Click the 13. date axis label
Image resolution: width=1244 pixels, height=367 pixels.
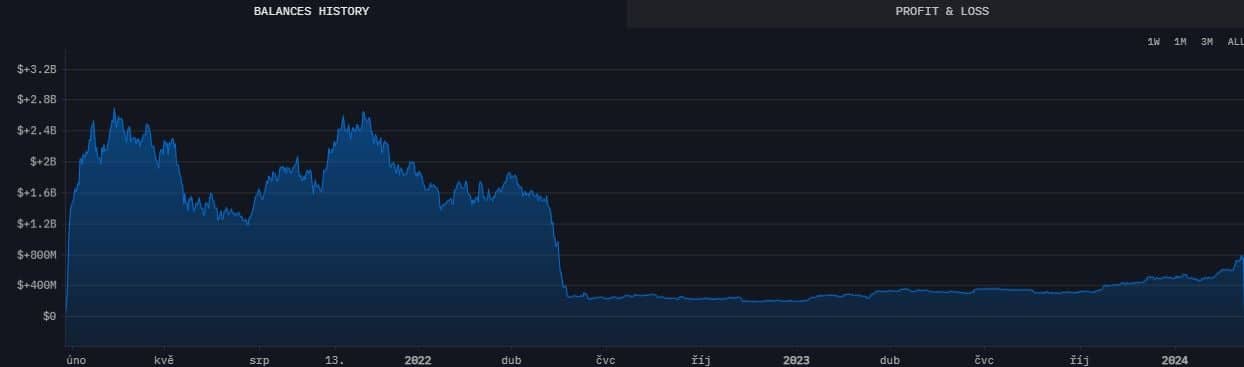335,359
